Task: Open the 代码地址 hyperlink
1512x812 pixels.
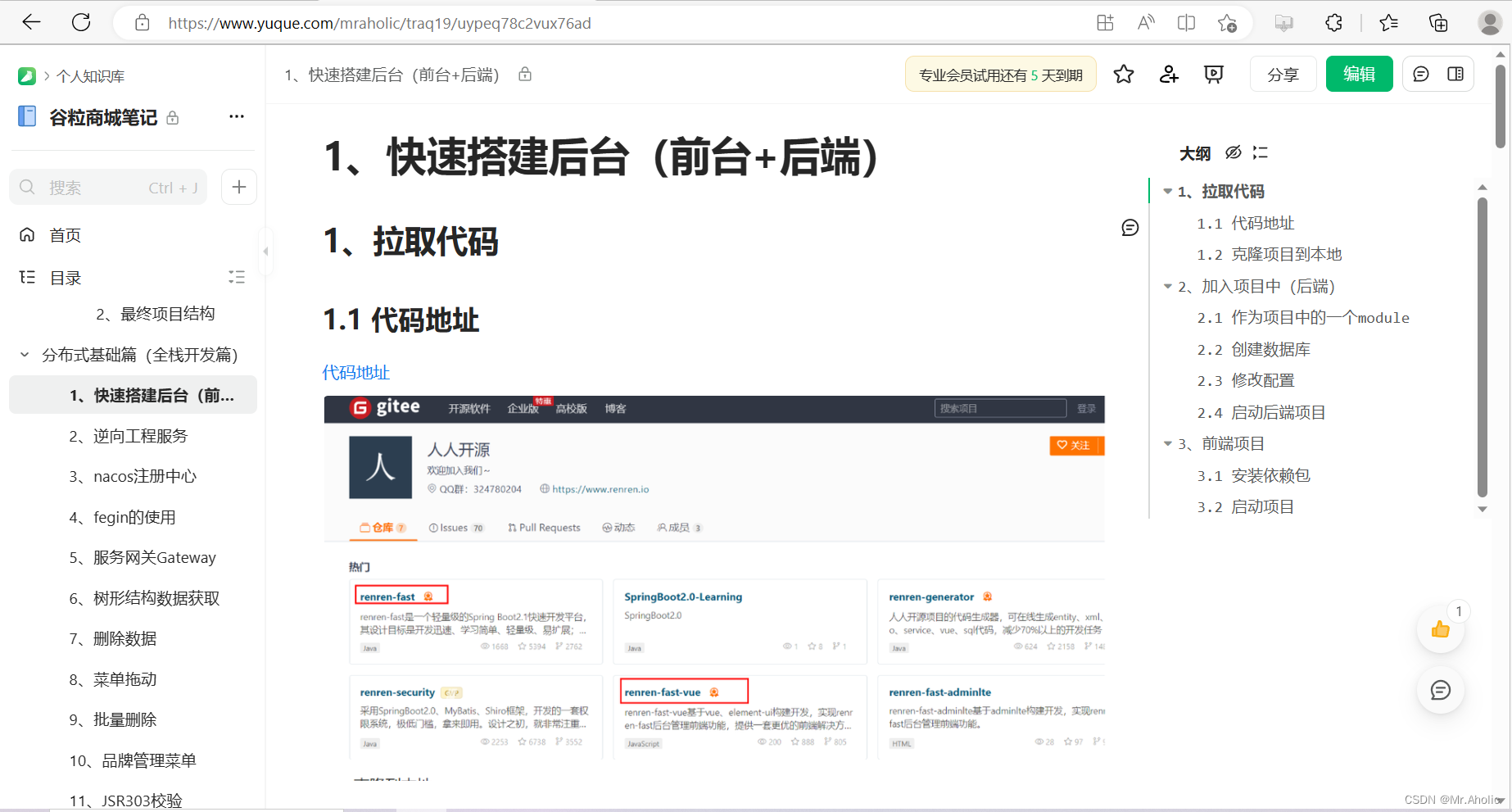Action: [355, 372]
